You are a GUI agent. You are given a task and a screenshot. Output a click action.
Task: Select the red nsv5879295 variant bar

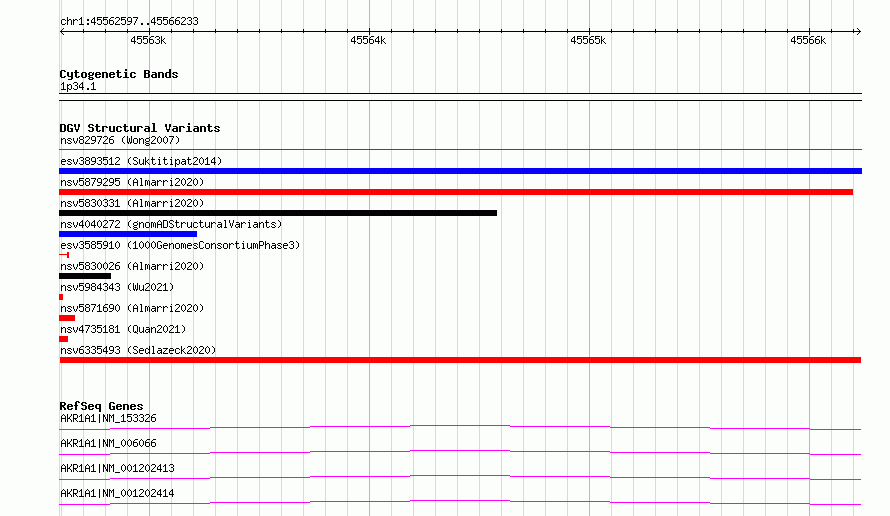pyautogui.click(x=456, y=192)
